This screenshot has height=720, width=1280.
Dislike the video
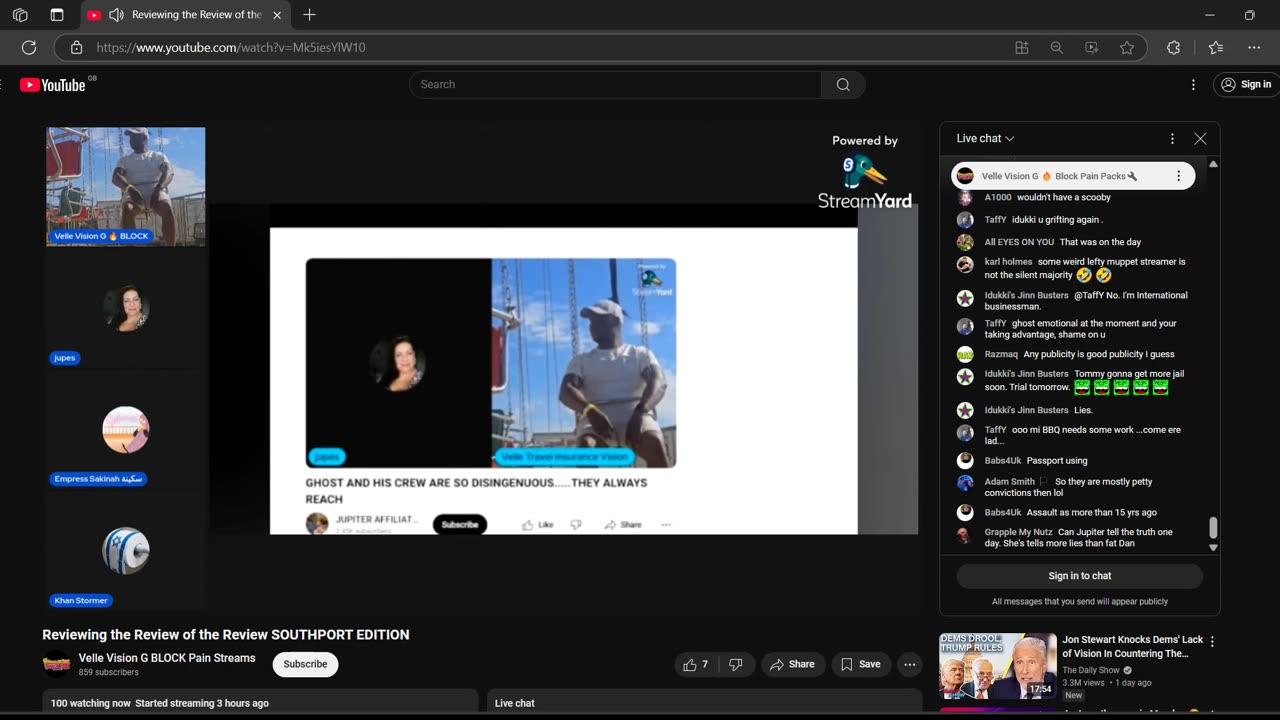(x=736, y=664)
